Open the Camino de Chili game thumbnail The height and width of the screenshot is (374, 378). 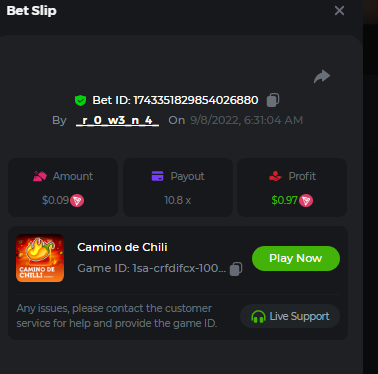click(x=40, y=258)
